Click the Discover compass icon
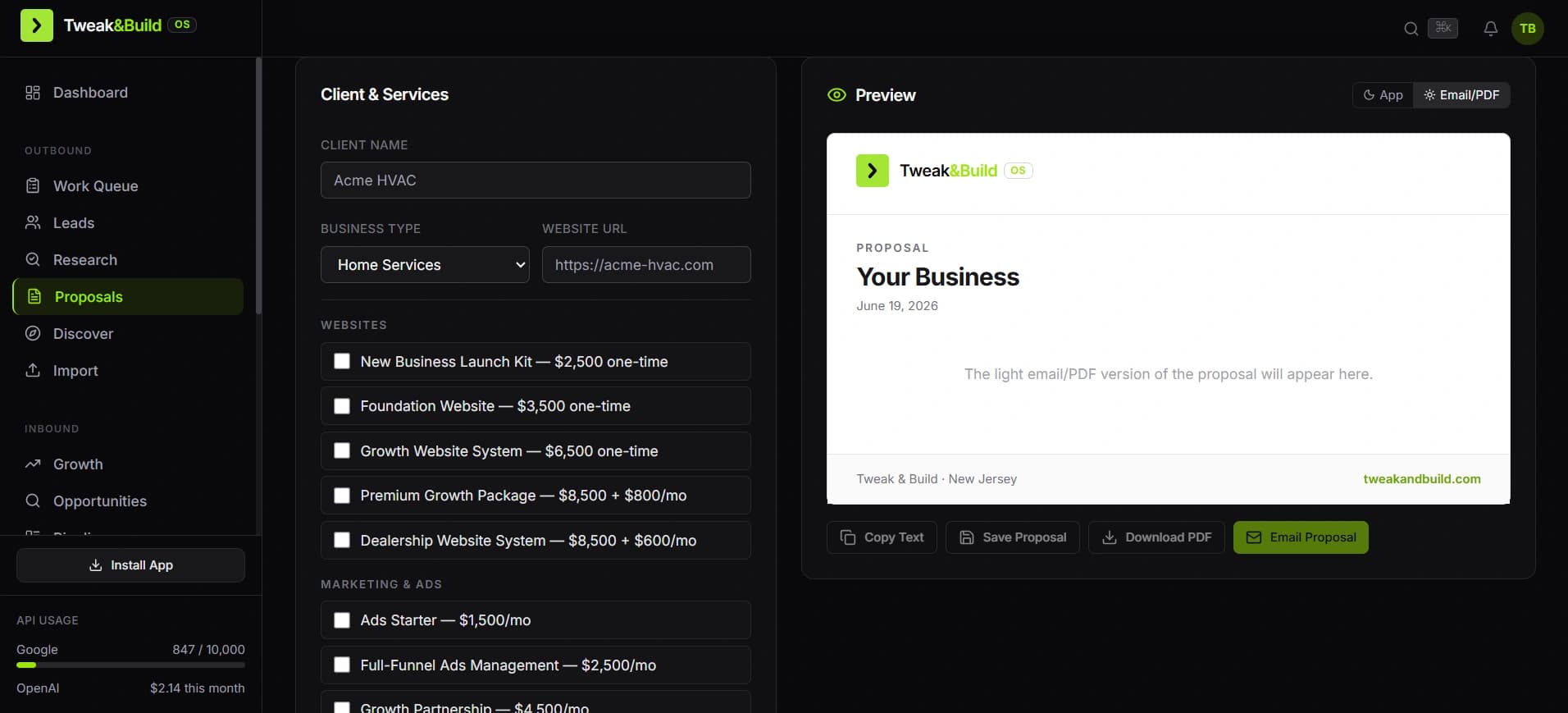This screenshot has width=1568, height=713. pos(33,334)
